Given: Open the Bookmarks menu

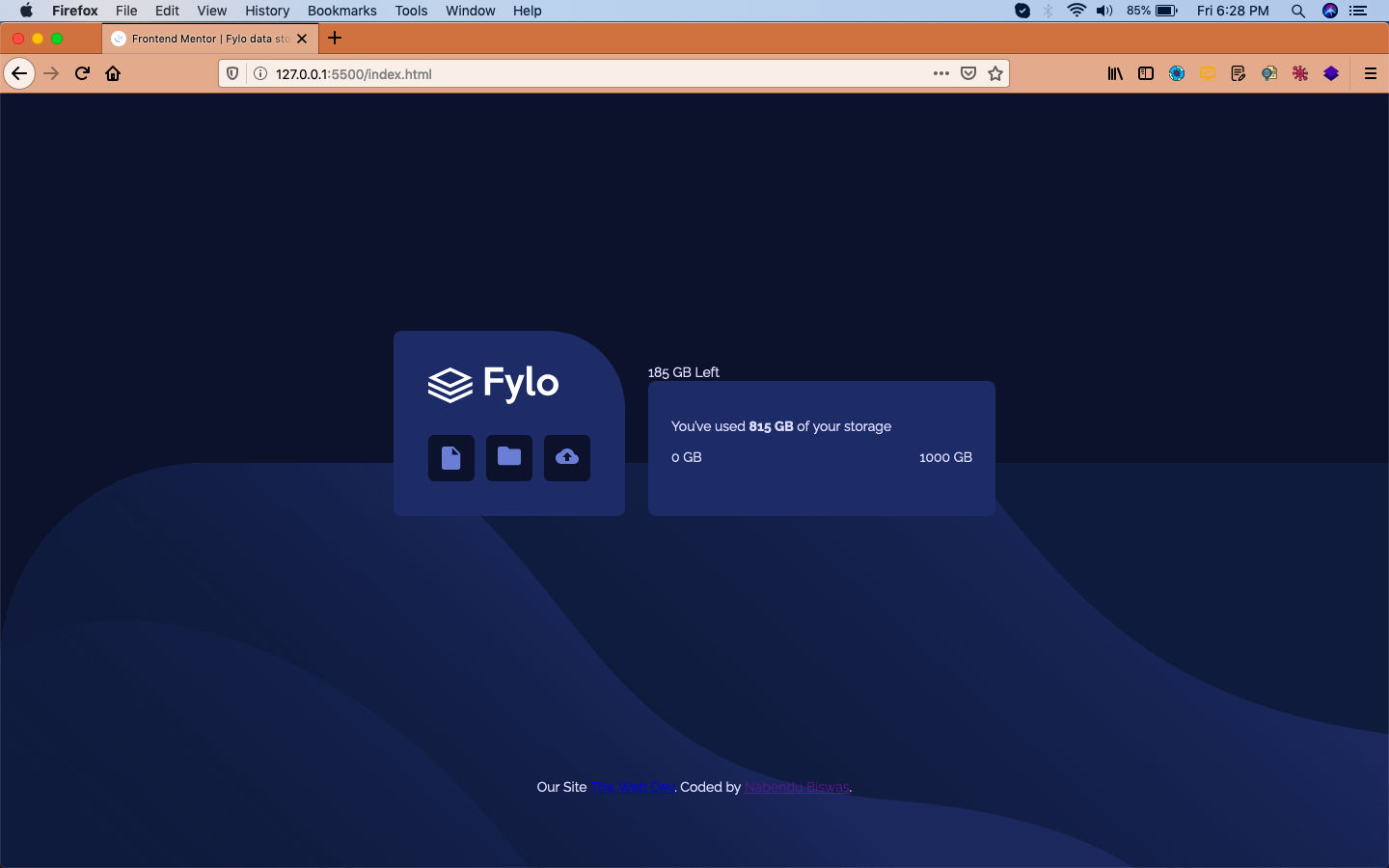Looking at the screenshot, I should [x=342, y=11].
